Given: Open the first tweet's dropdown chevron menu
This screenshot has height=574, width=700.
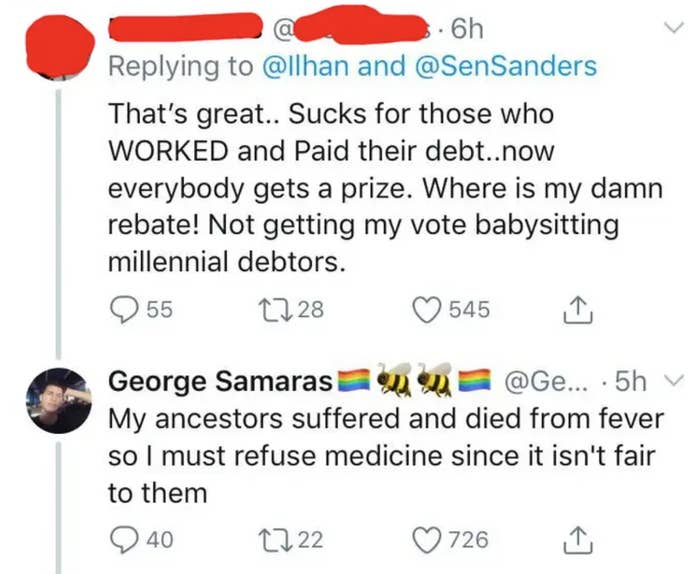Looking at the screenshot, I should point(673,28).
